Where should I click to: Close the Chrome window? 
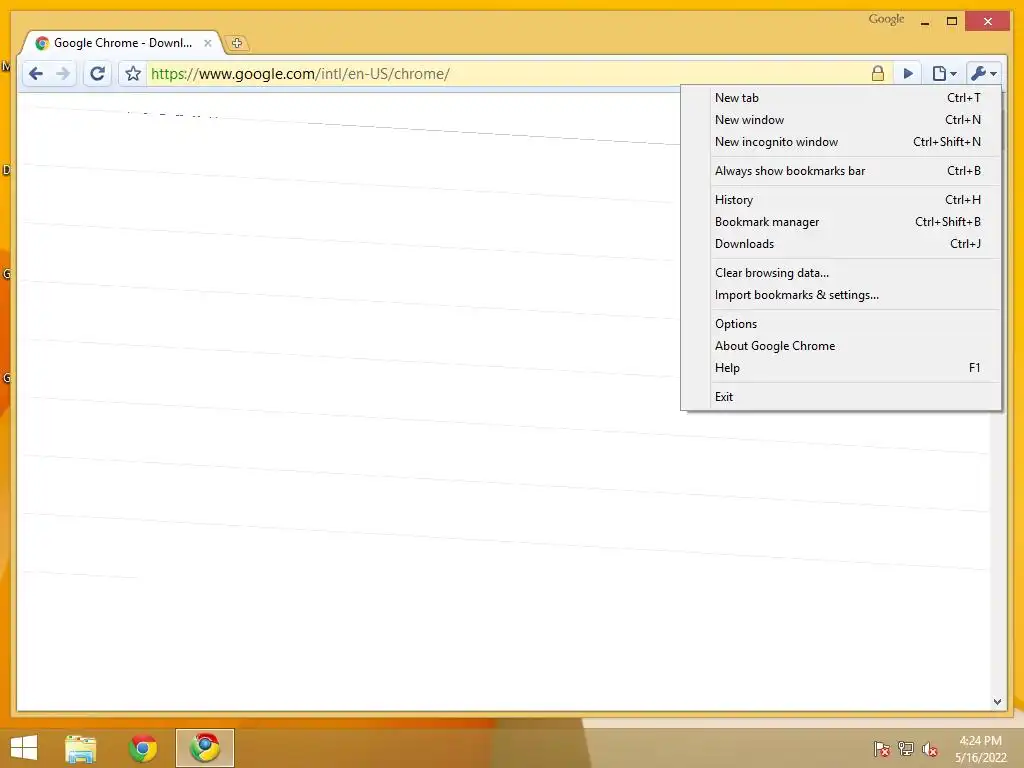click(x=988, y=22)
